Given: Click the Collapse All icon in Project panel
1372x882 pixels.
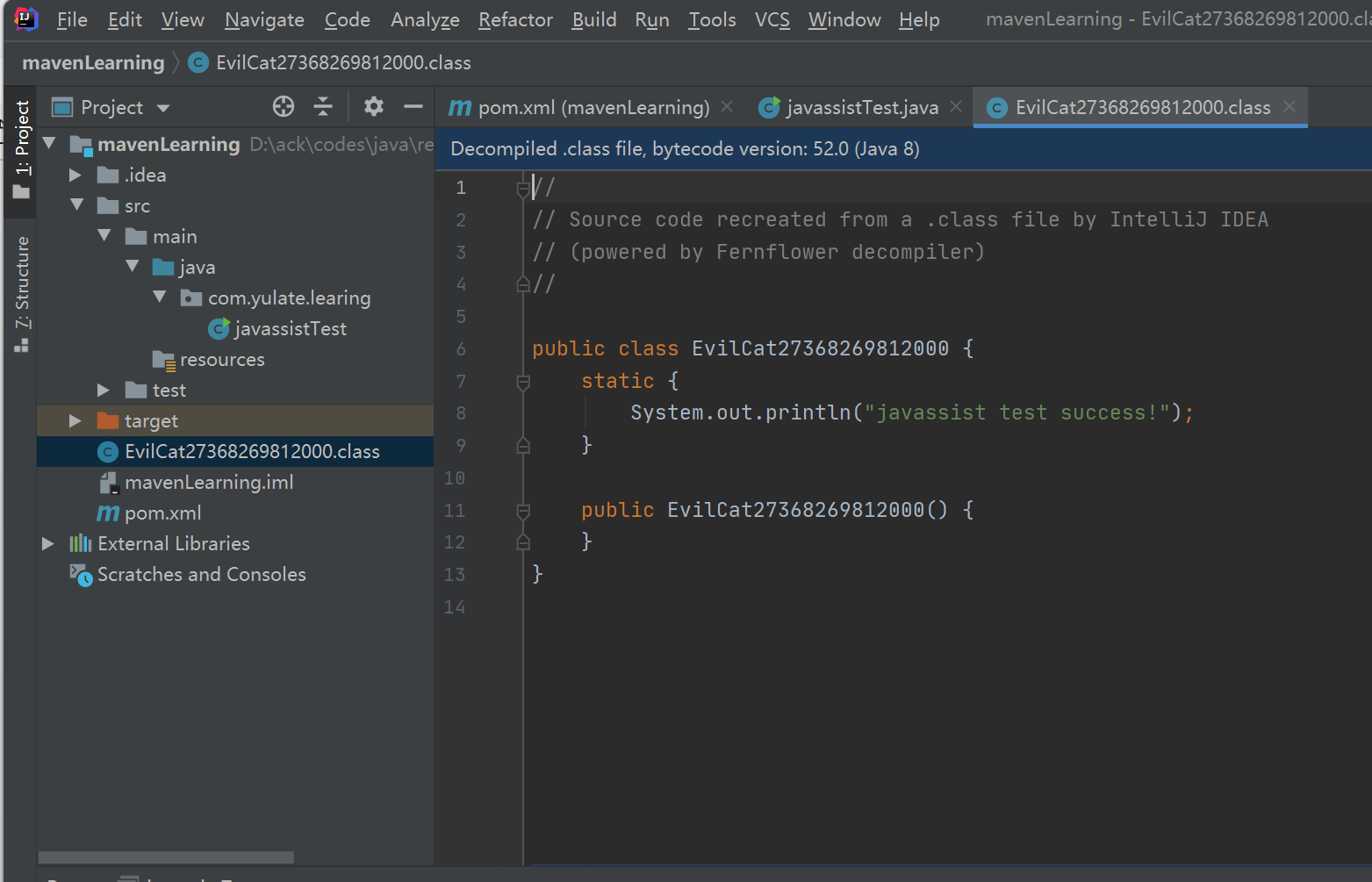Looking at the screenshot, I should click(x=323, y=107).
